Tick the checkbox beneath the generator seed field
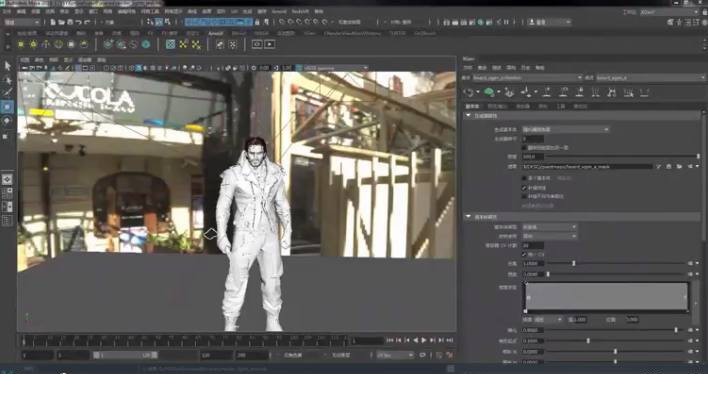 point(524,148)
